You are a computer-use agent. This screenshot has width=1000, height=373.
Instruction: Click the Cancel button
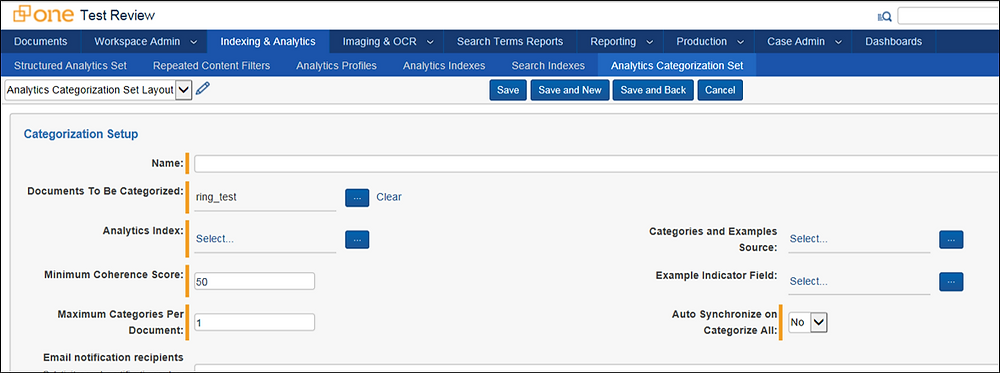tap(720, 90)
